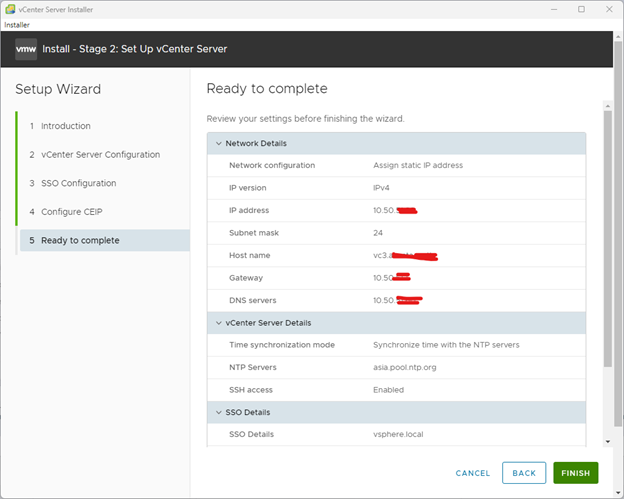Screen dimensions: 624x499
Task: Click the vCenter Server Installer title bar icon
Action: 10,9
